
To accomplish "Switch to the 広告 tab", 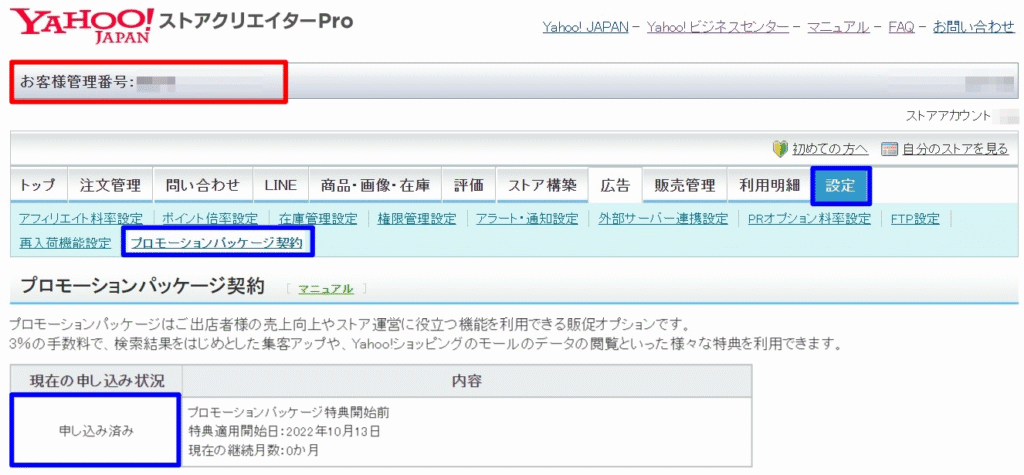I will click(x=615, y=186).
